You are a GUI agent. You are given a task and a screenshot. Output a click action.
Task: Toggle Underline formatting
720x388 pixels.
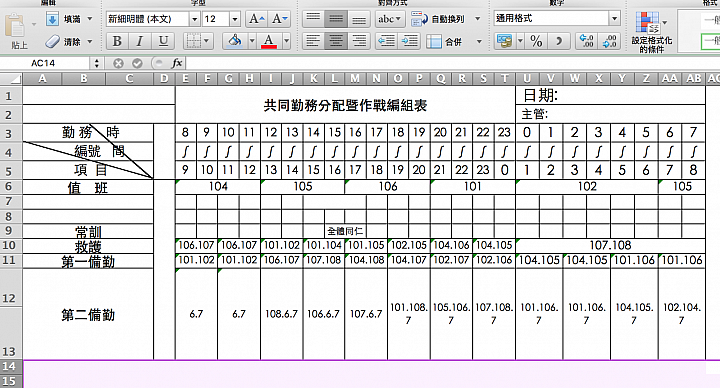[163, 41]
